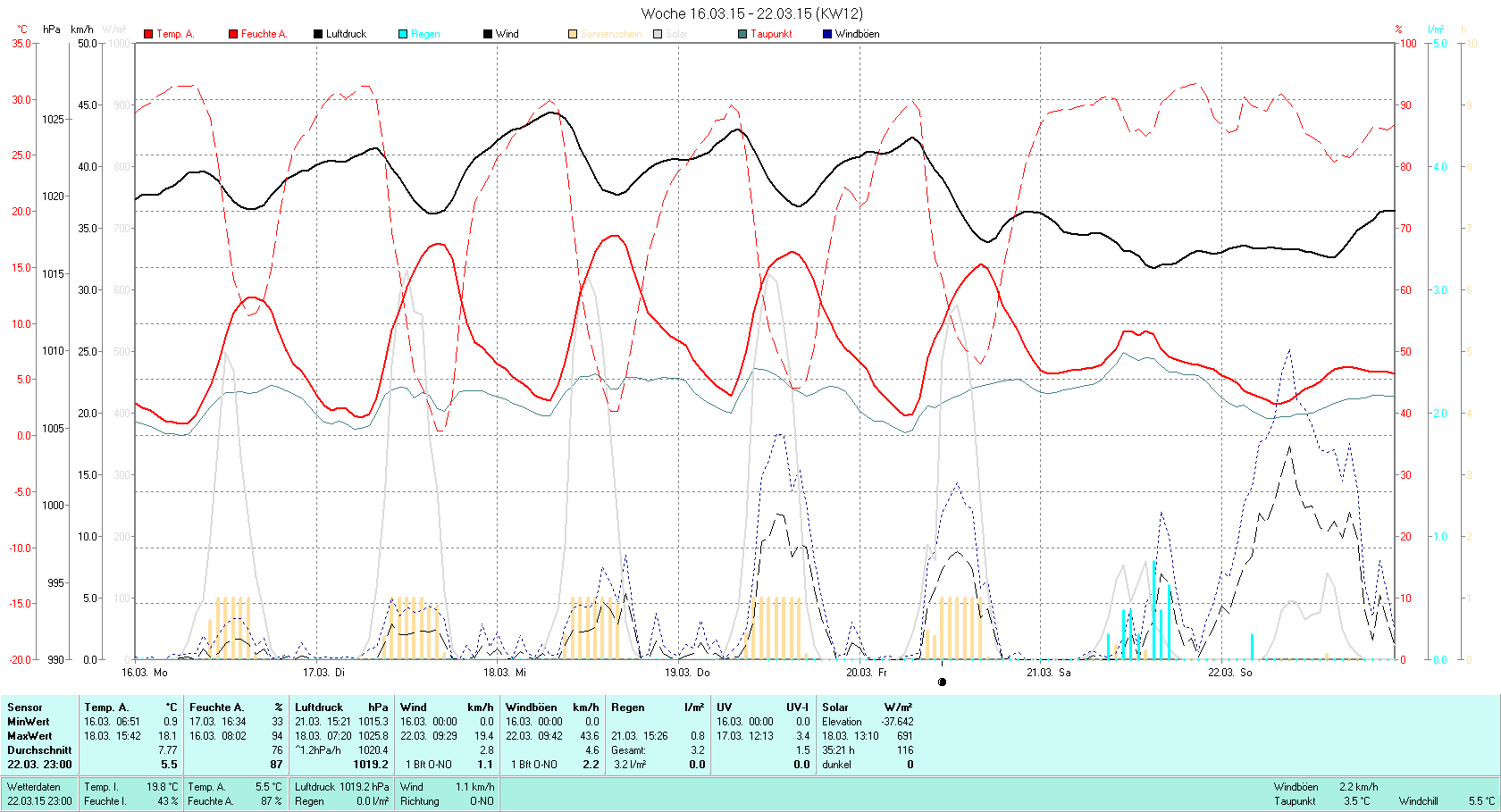This screenshot has height=812, width=1501.
Task: Click the 'Gesamt:' rain total label
Action: pyautogui.click(x=628, y=750)
